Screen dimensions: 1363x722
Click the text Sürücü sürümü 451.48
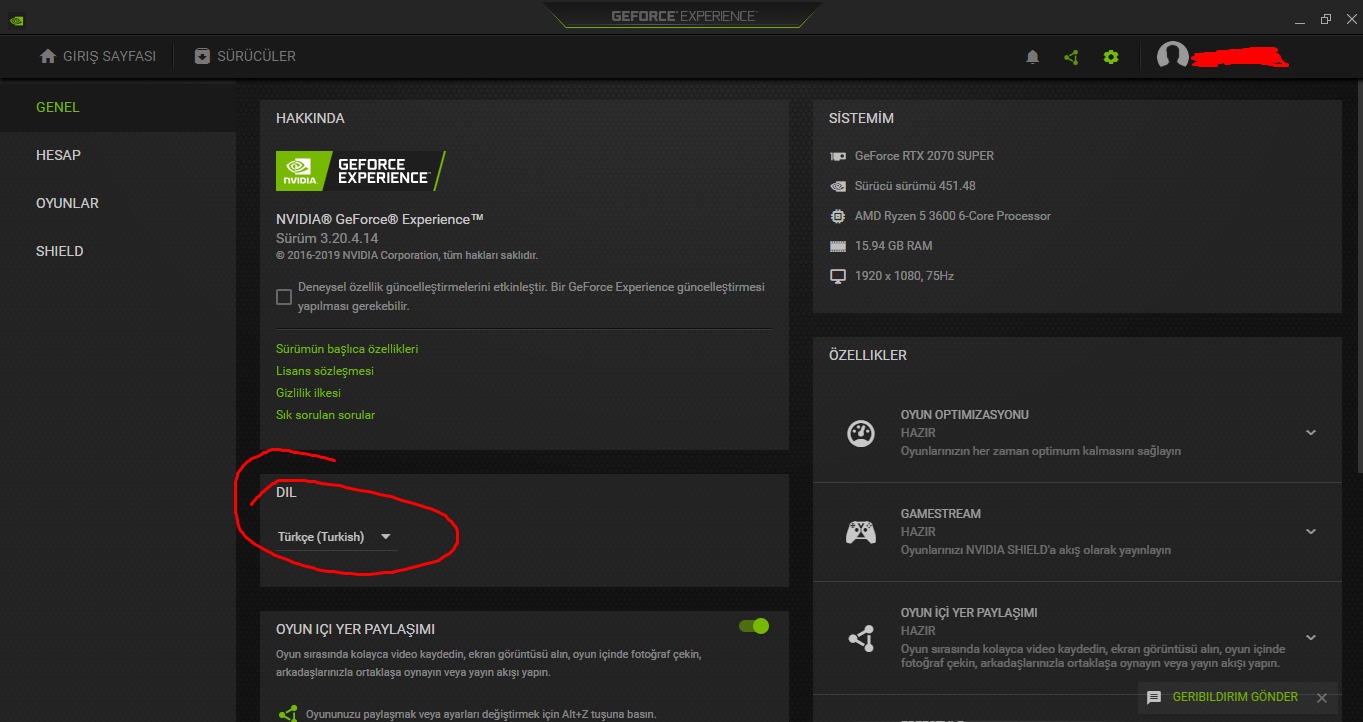click(x=915, y=186)
